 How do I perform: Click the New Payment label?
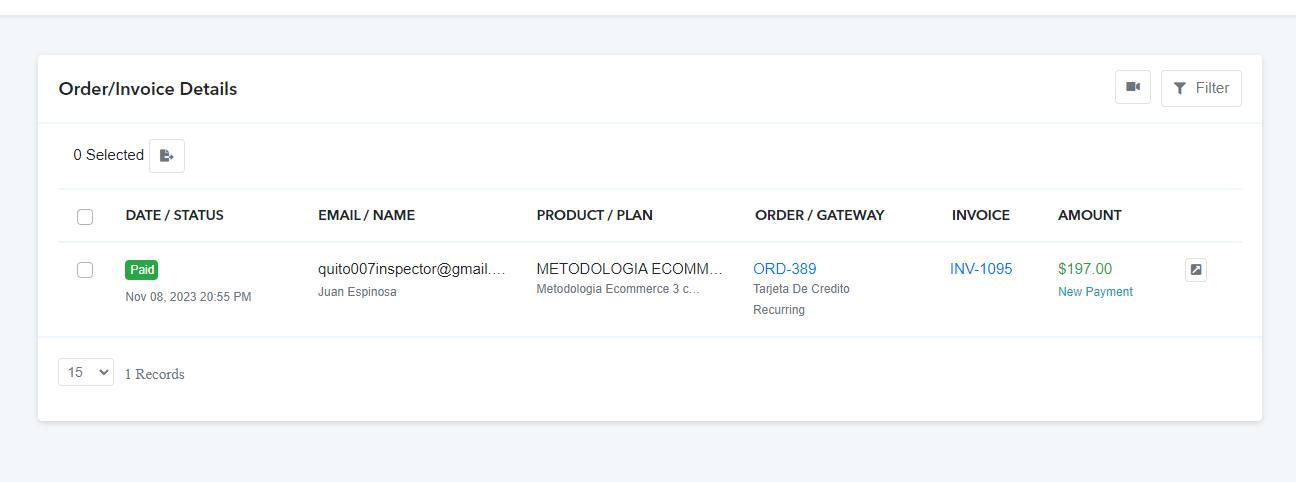[x=1095, y=292]
